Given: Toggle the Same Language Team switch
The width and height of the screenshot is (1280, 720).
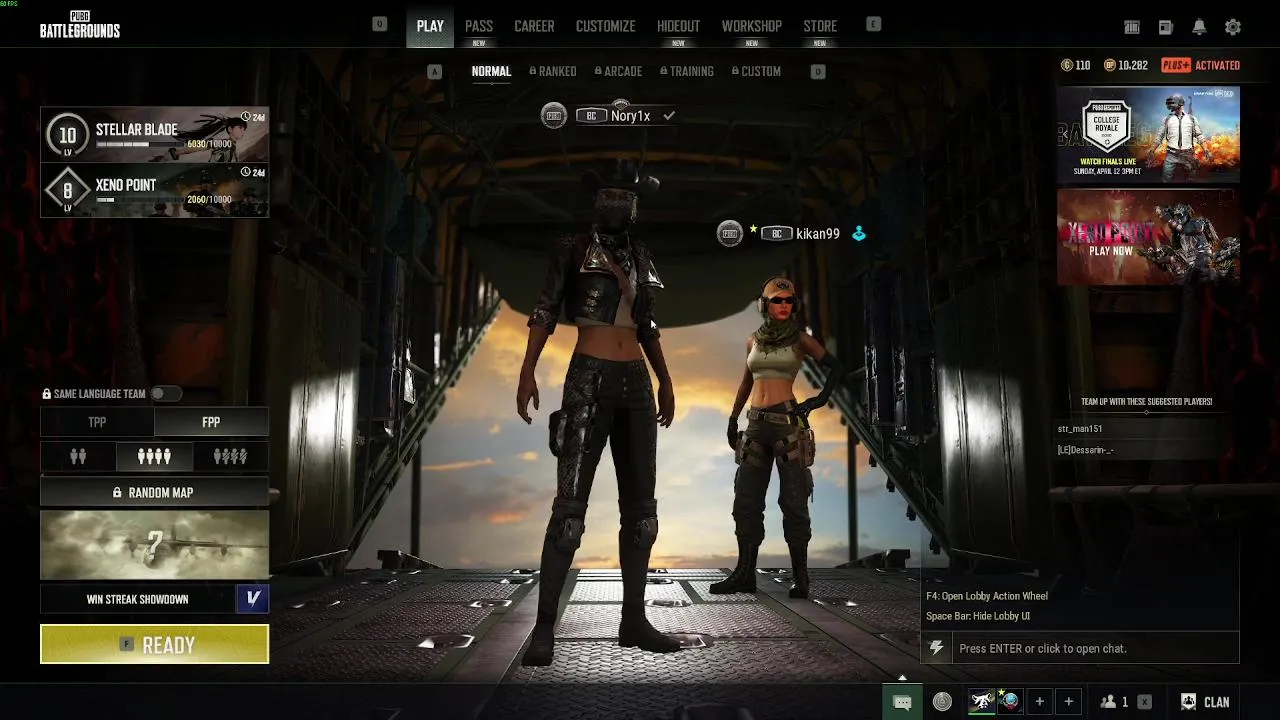Looking at the screenshot, I should 166,394.
